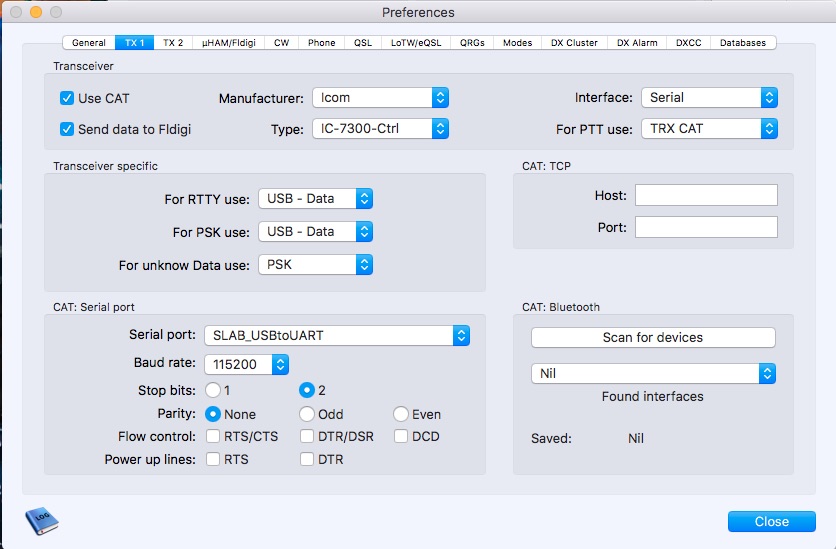This screenshot has height=549, width=836.
Task: Choose Even parity option
Action: 400,413
